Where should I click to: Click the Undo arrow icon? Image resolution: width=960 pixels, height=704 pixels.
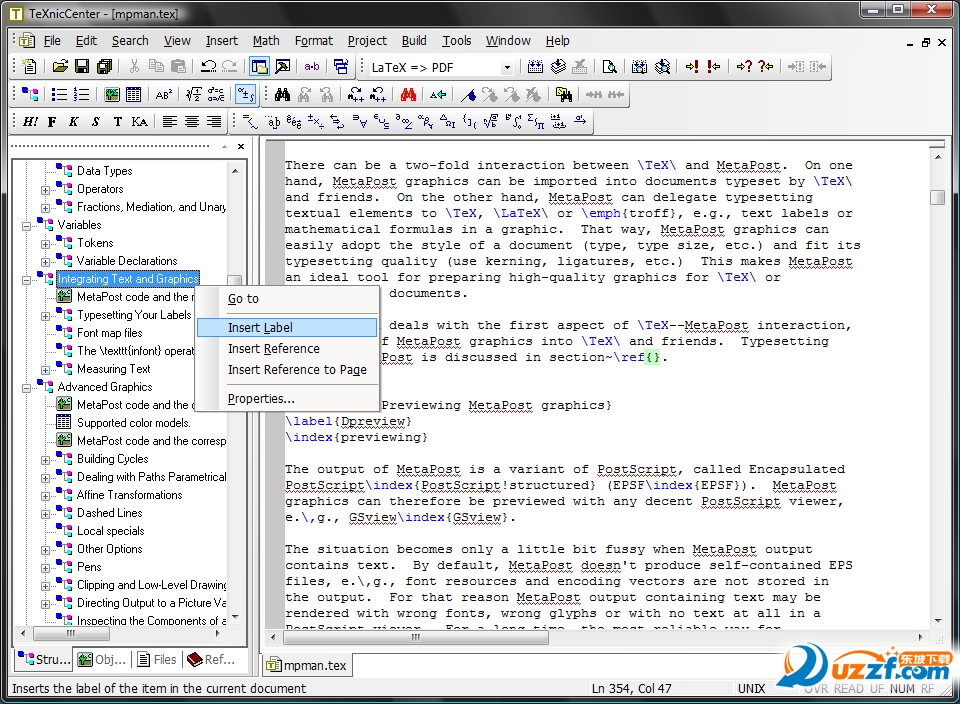[208, 67]
